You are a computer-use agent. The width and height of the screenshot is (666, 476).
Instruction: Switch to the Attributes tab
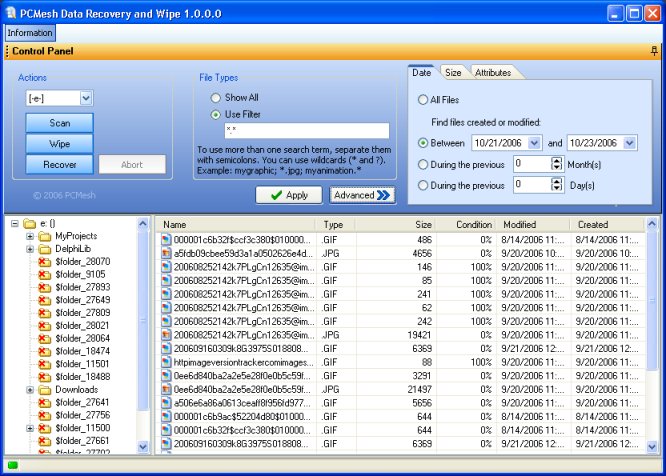493,73
